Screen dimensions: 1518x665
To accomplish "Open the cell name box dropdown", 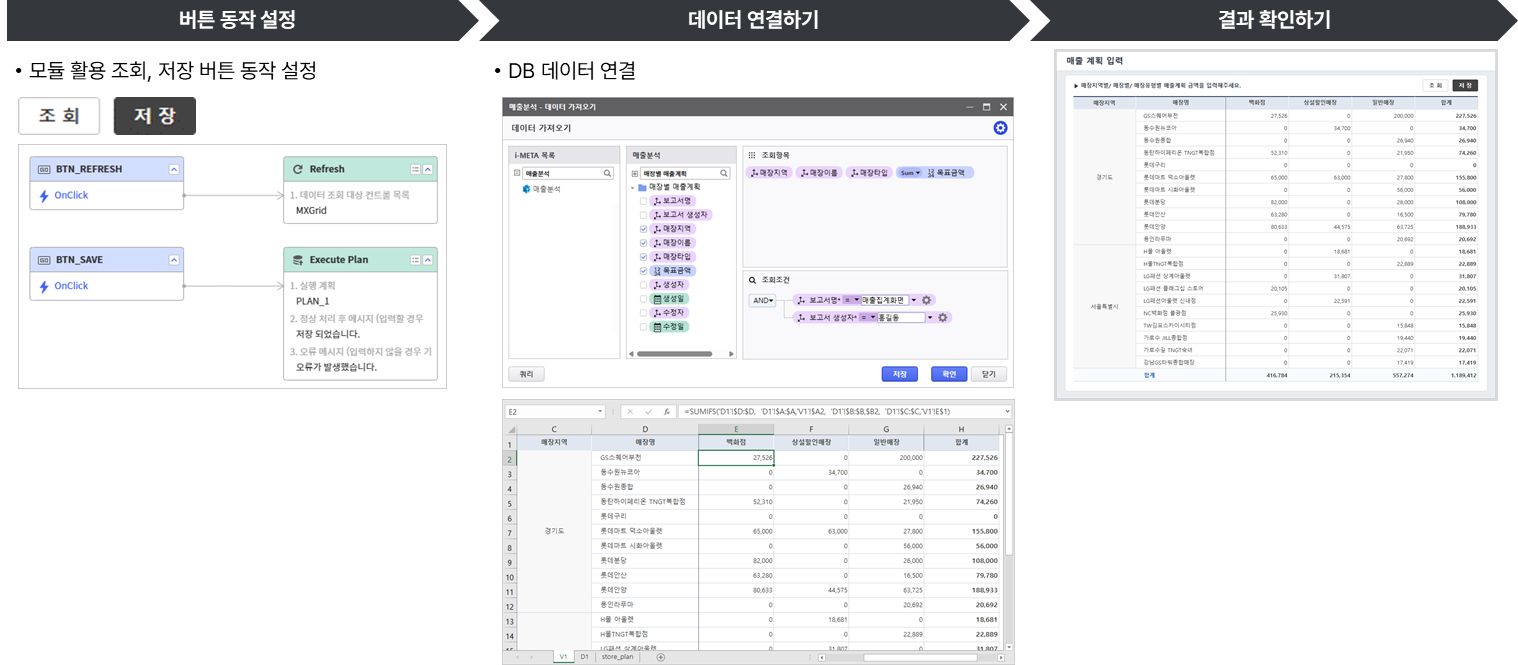I will [x=601, y=411].
